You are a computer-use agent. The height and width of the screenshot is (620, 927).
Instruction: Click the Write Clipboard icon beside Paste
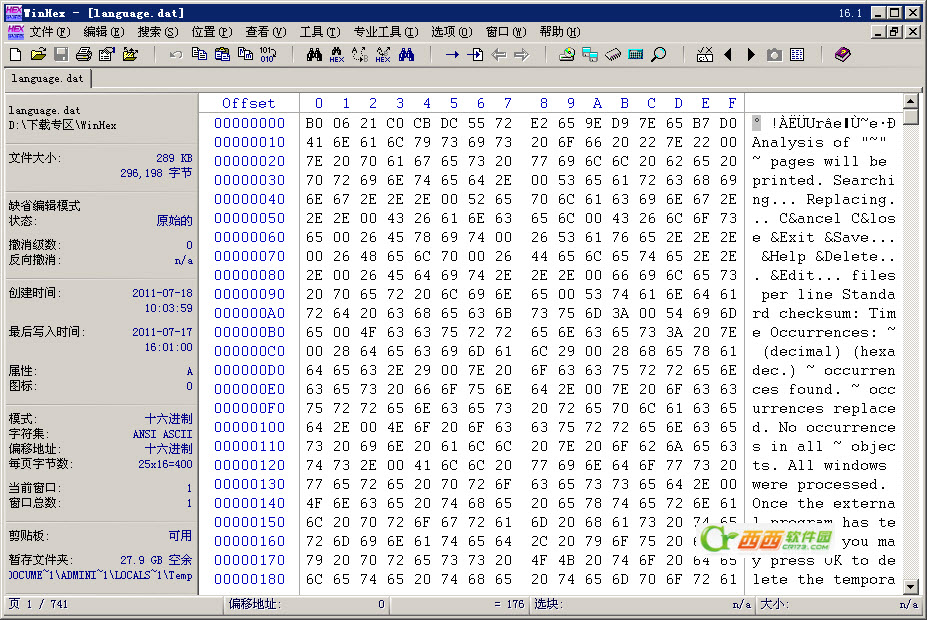(245, 55)
